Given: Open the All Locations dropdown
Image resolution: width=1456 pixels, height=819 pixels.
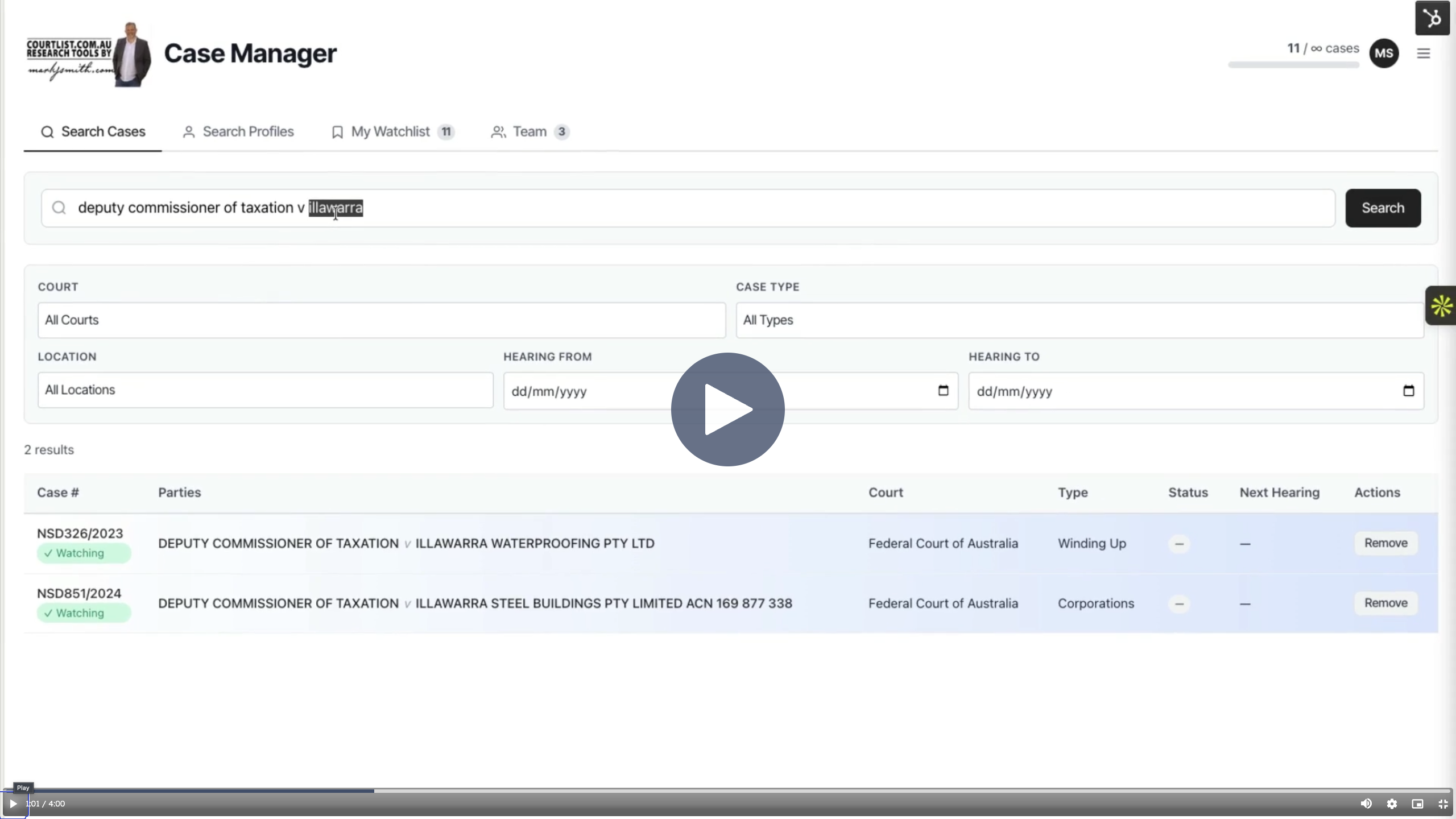Looking at the screenshot, I should [265, 390].
